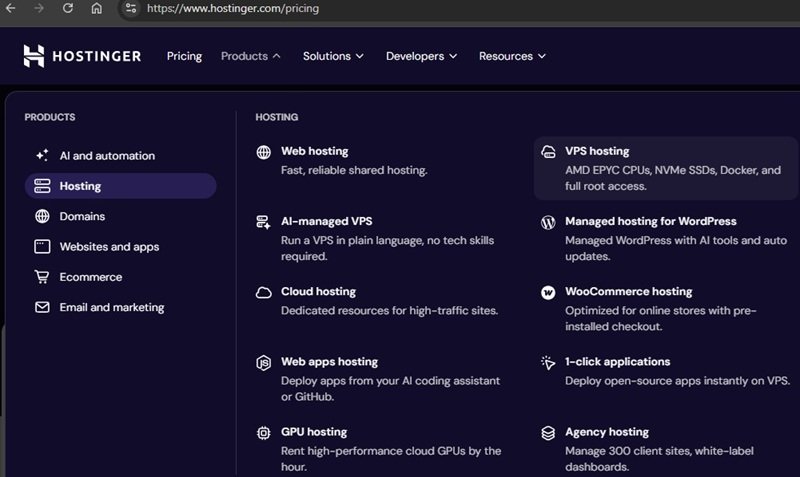Open the AI-managed VPS link

point(327,221)
